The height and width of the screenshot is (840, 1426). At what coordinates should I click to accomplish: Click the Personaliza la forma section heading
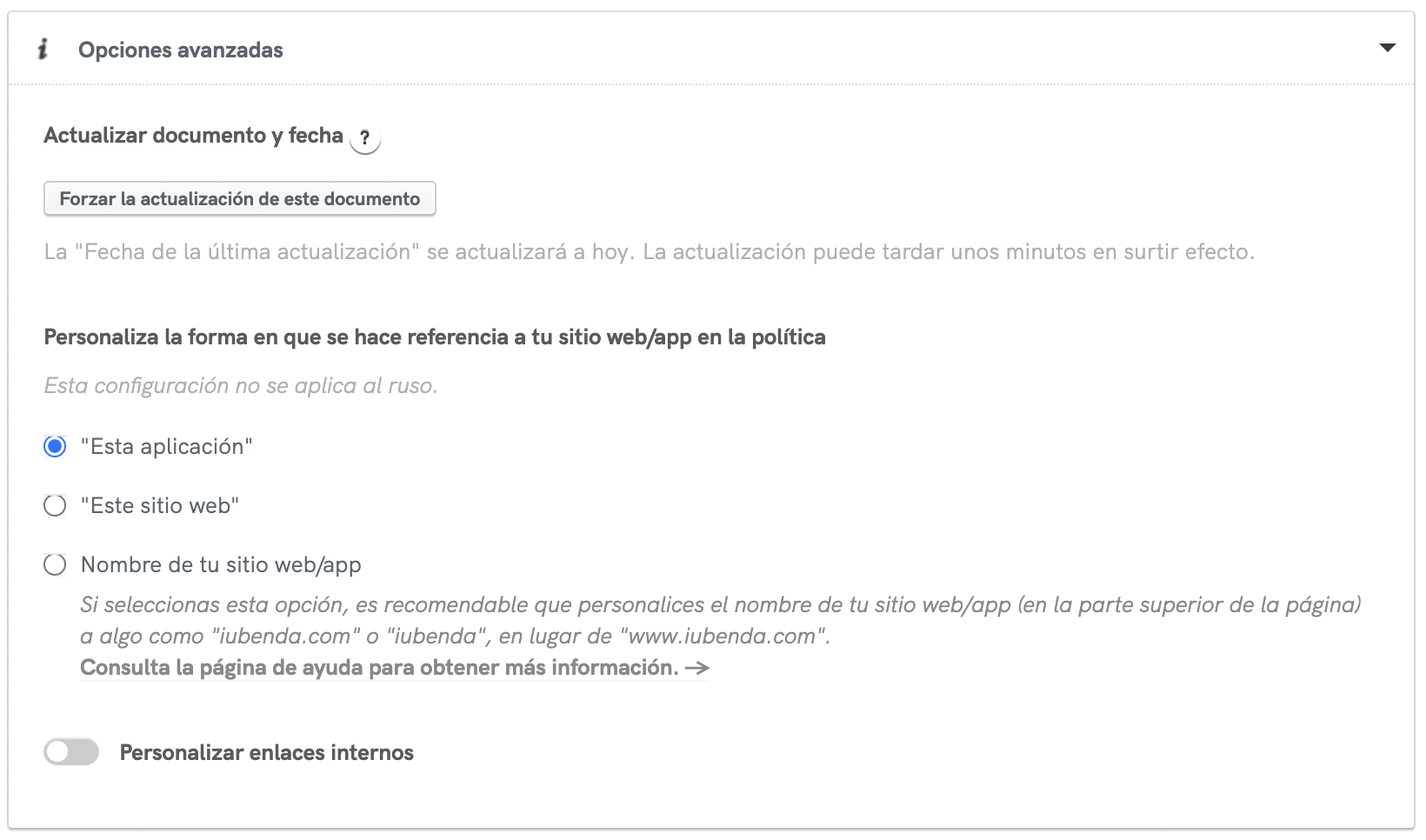tap(435, 337)
